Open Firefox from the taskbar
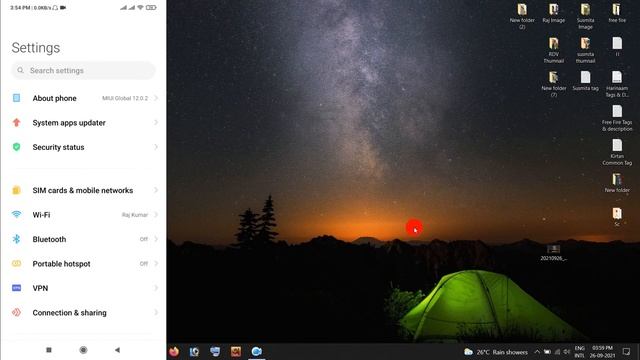Viewport: 640px width, 360px height. pyautogui.click(x=174, y=351)
